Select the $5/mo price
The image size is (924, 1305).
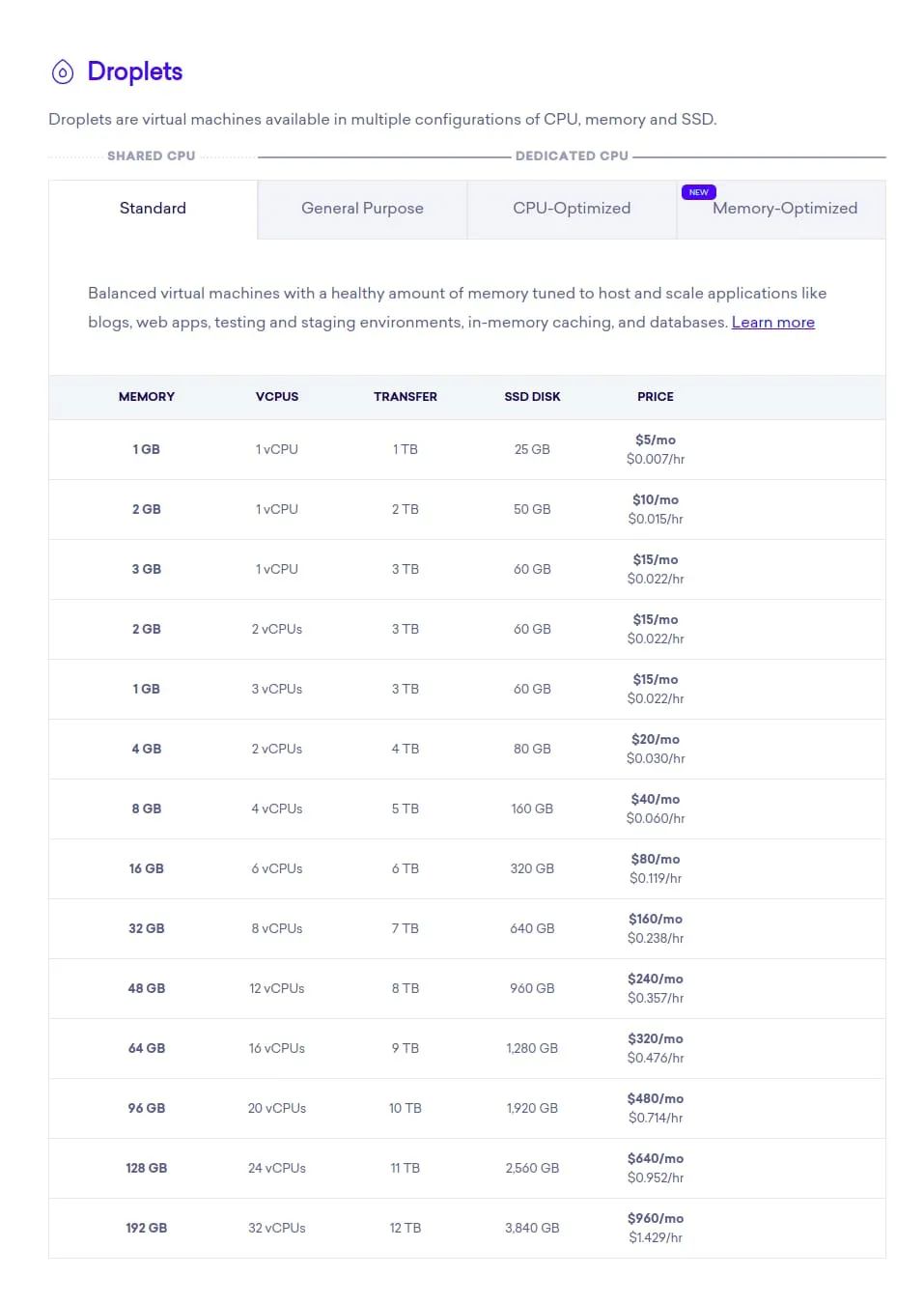pyautogui.click(x=656, y=440)
